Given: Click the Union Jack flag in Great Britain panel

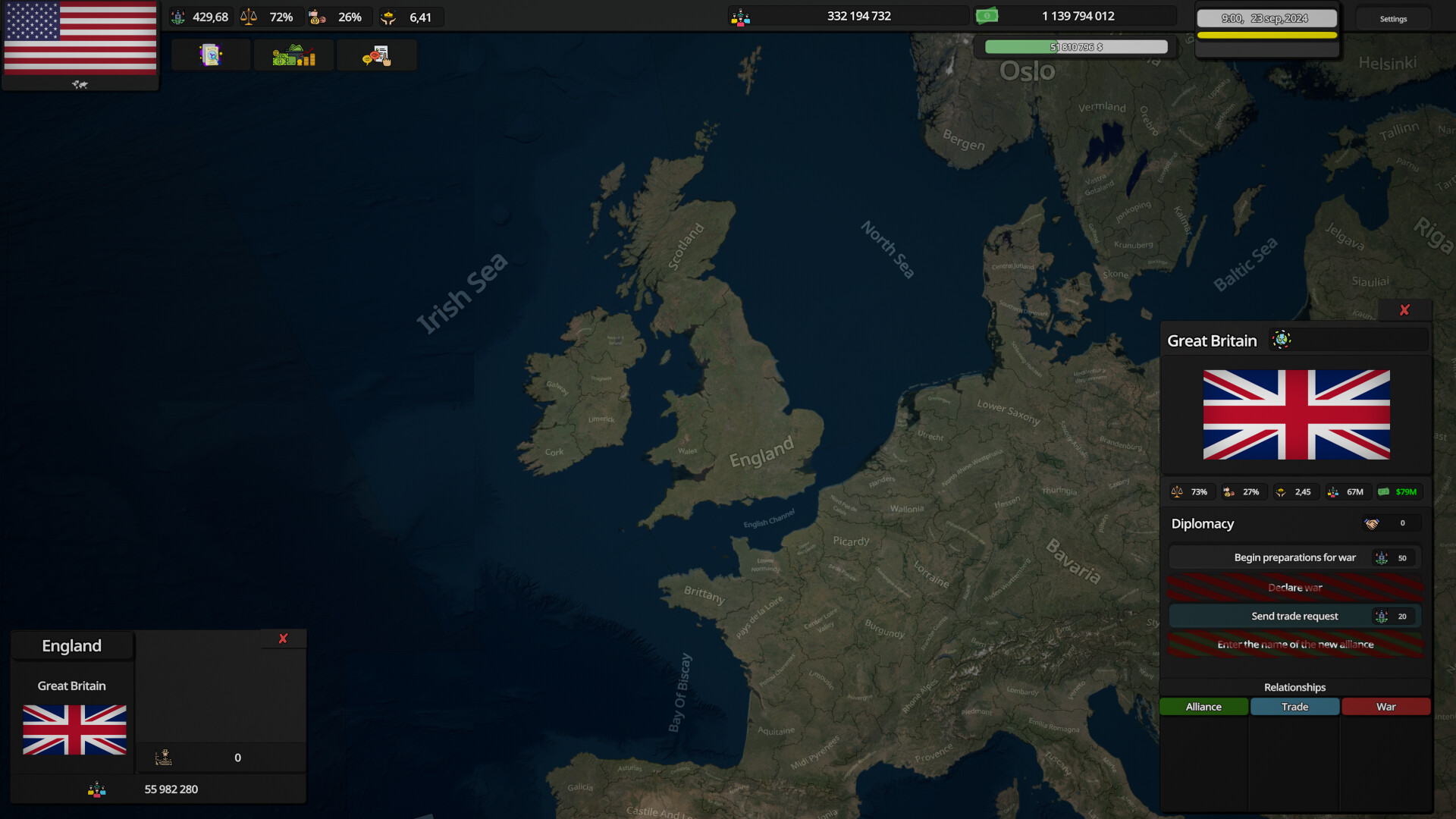Looking at the screenshot, I should pos(1296,414).
